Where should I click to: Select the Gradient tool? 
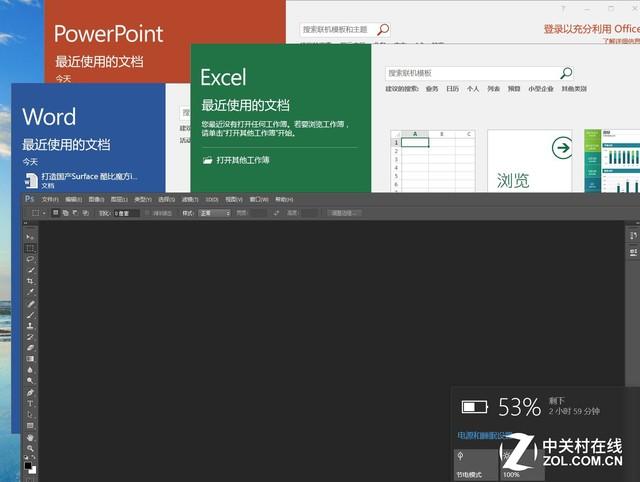(x=30, y=359)
